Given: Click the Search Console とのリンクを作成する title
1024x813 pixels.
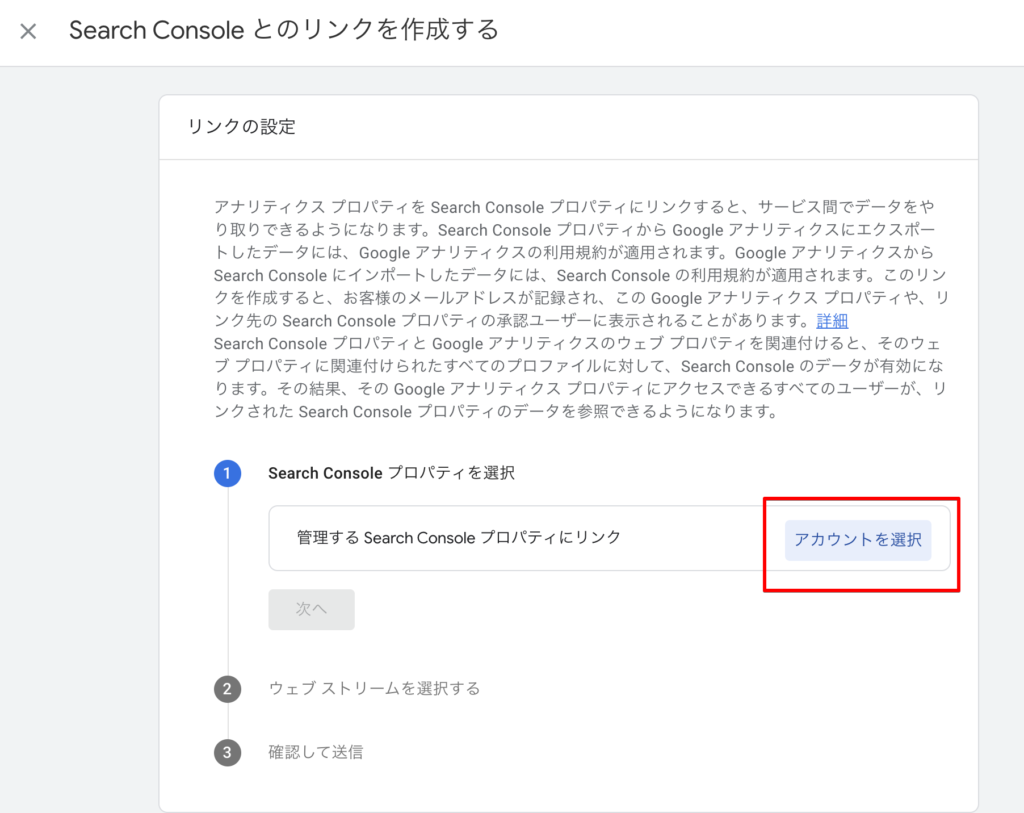Looking at the screenshot, I should [284, 30].
